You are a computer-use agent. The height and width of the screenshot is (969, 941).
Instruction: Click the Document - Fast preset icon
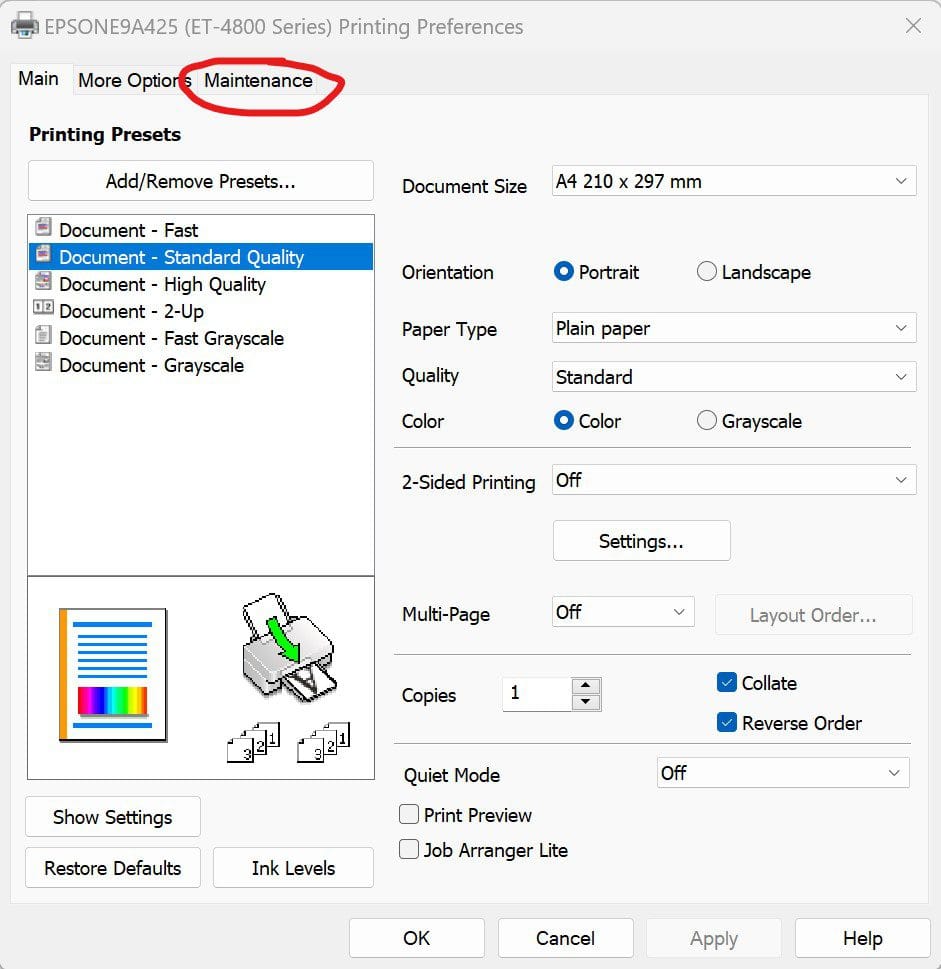coord(43,227)
